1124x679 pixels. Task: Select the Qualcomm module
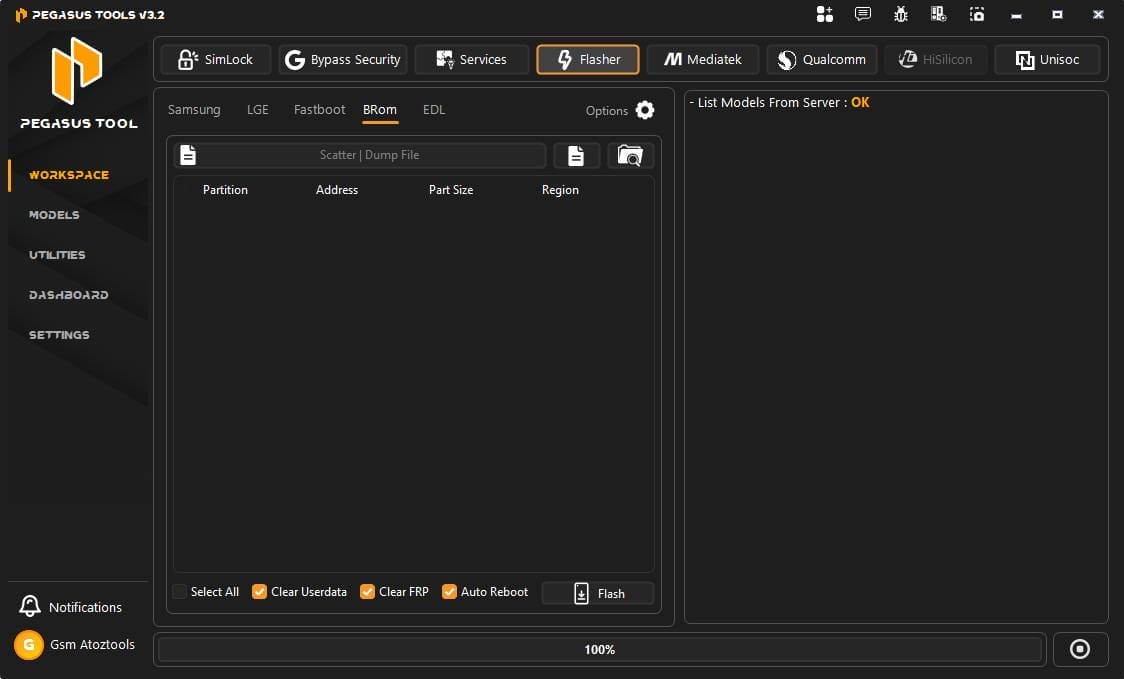(x=821, y=59)
